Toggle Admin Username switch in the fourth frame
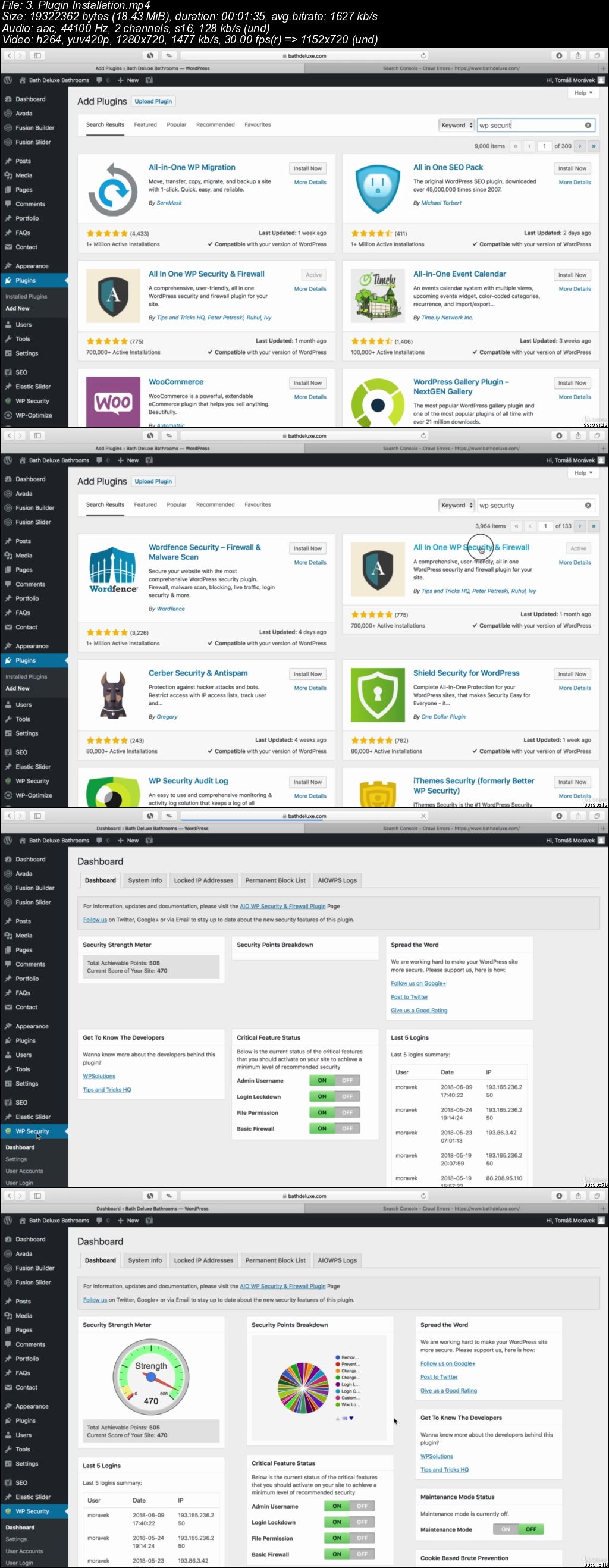The height and width of the screenshot is (1568, 609). pyautogui.click(x=349, y=1506)
